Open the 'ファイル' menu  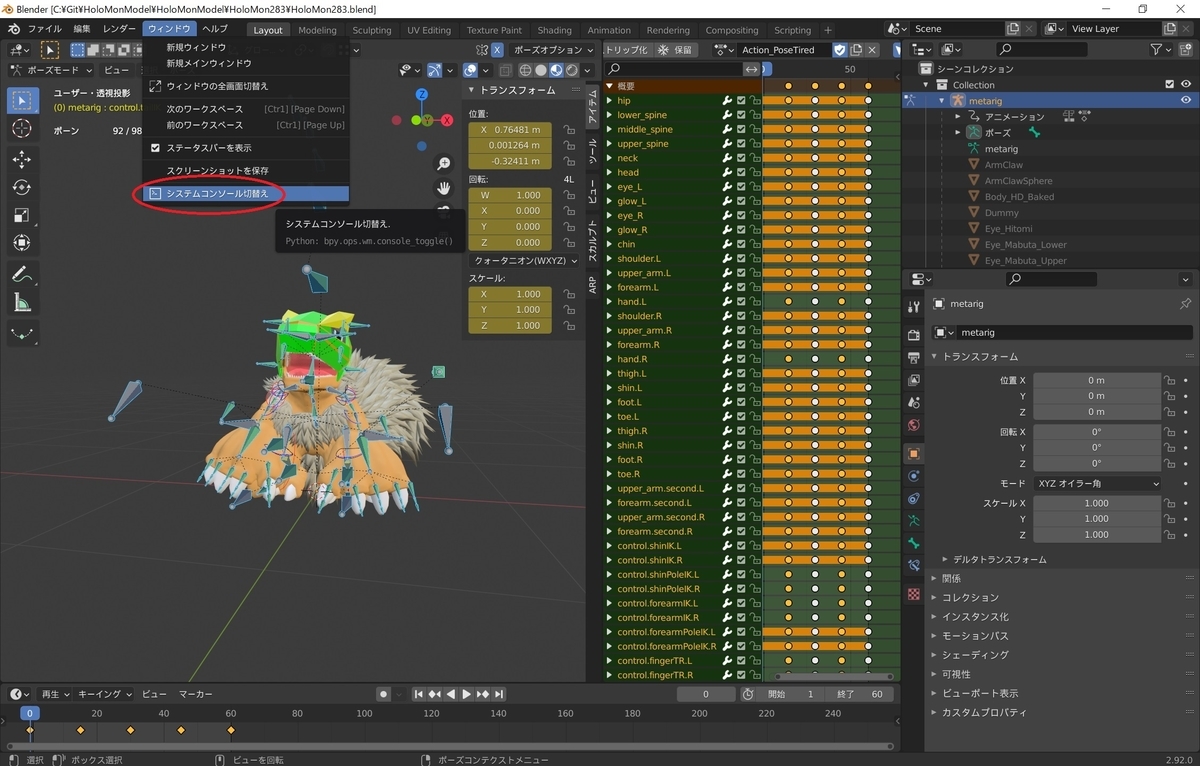pyautogui.click(x=45, y=29)
